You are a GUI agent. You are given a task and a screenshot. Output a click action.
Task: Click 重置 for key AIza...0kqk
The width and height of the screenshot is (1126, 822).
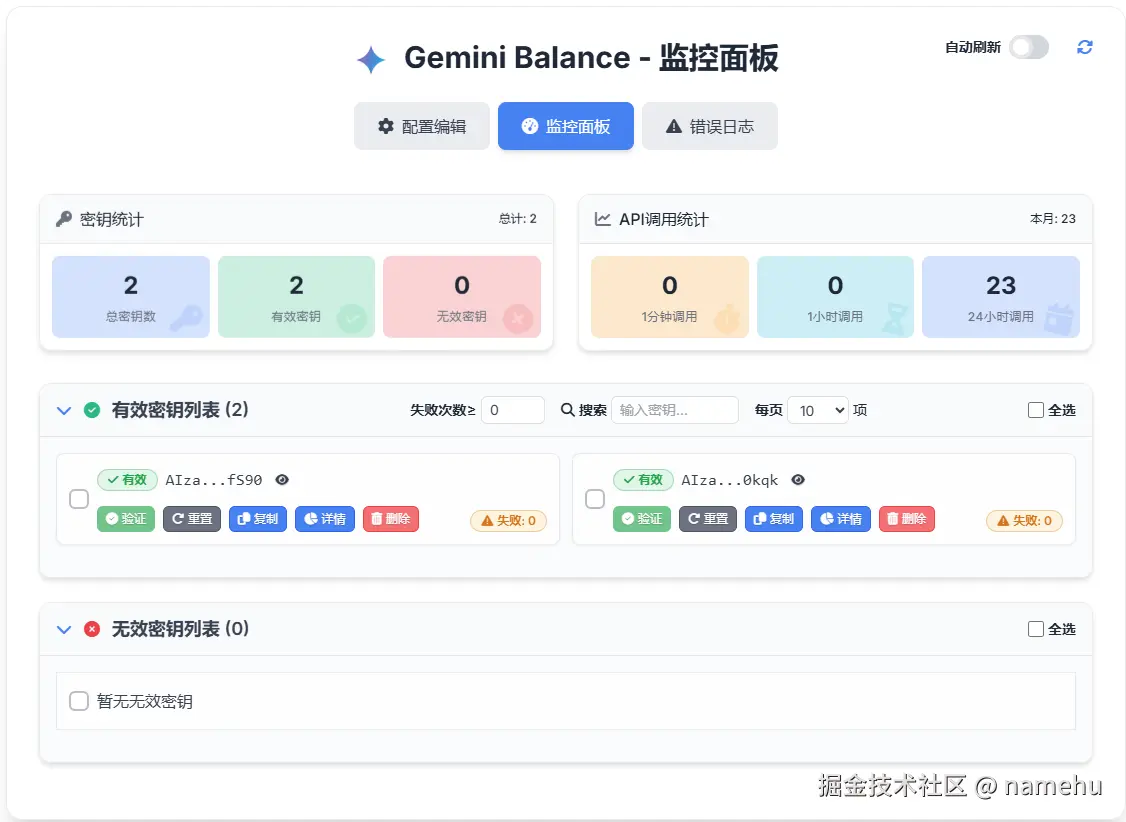pyautogui.click(x=708, y=519)
